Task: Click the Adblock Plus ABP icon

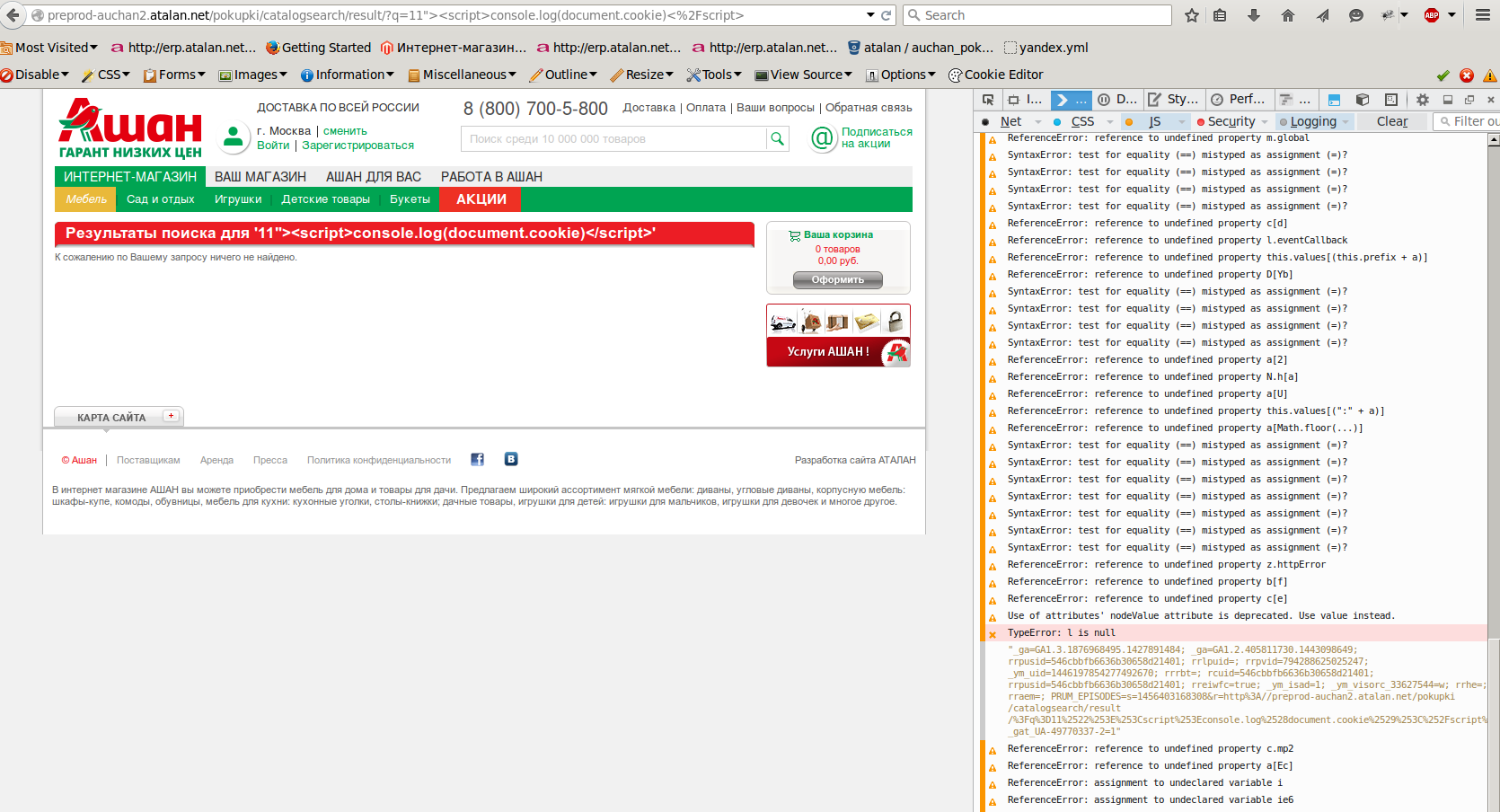Action: point(1432,15)
